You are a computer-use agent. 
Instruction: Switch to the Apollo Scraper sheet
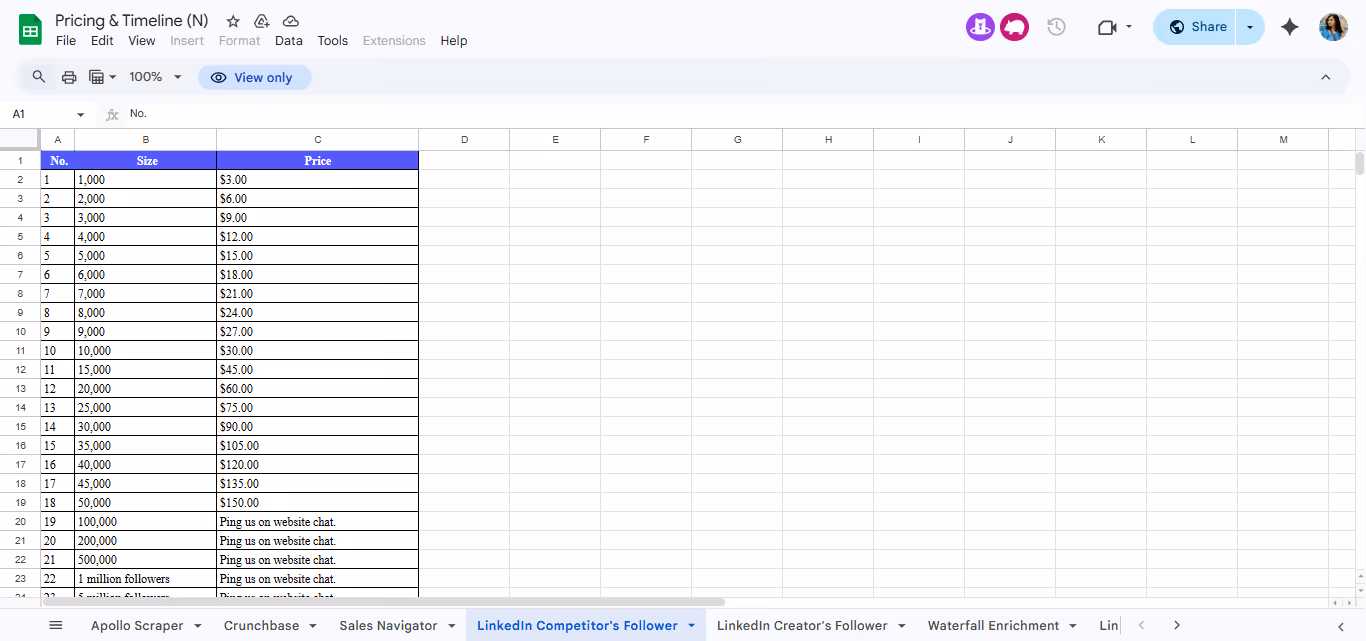coord(137,626)
